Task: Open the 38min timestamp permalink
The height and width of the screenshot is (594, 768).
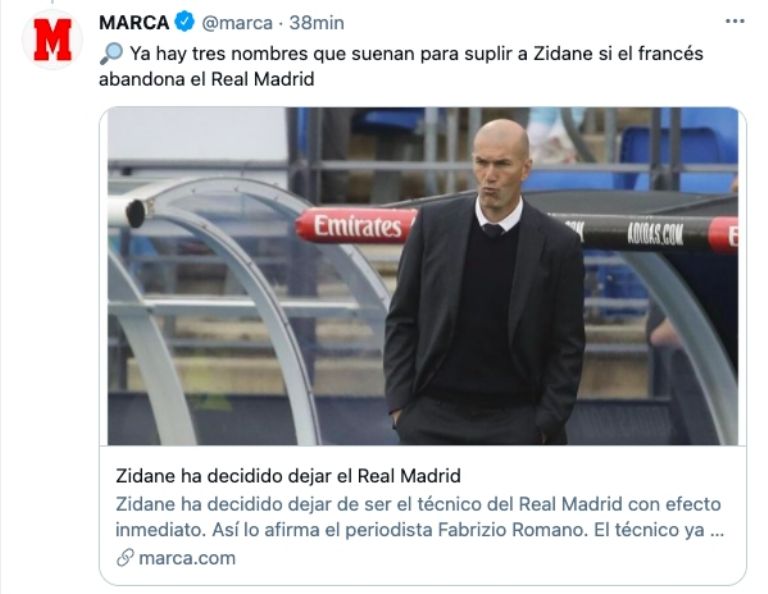Action: [316, 23]
